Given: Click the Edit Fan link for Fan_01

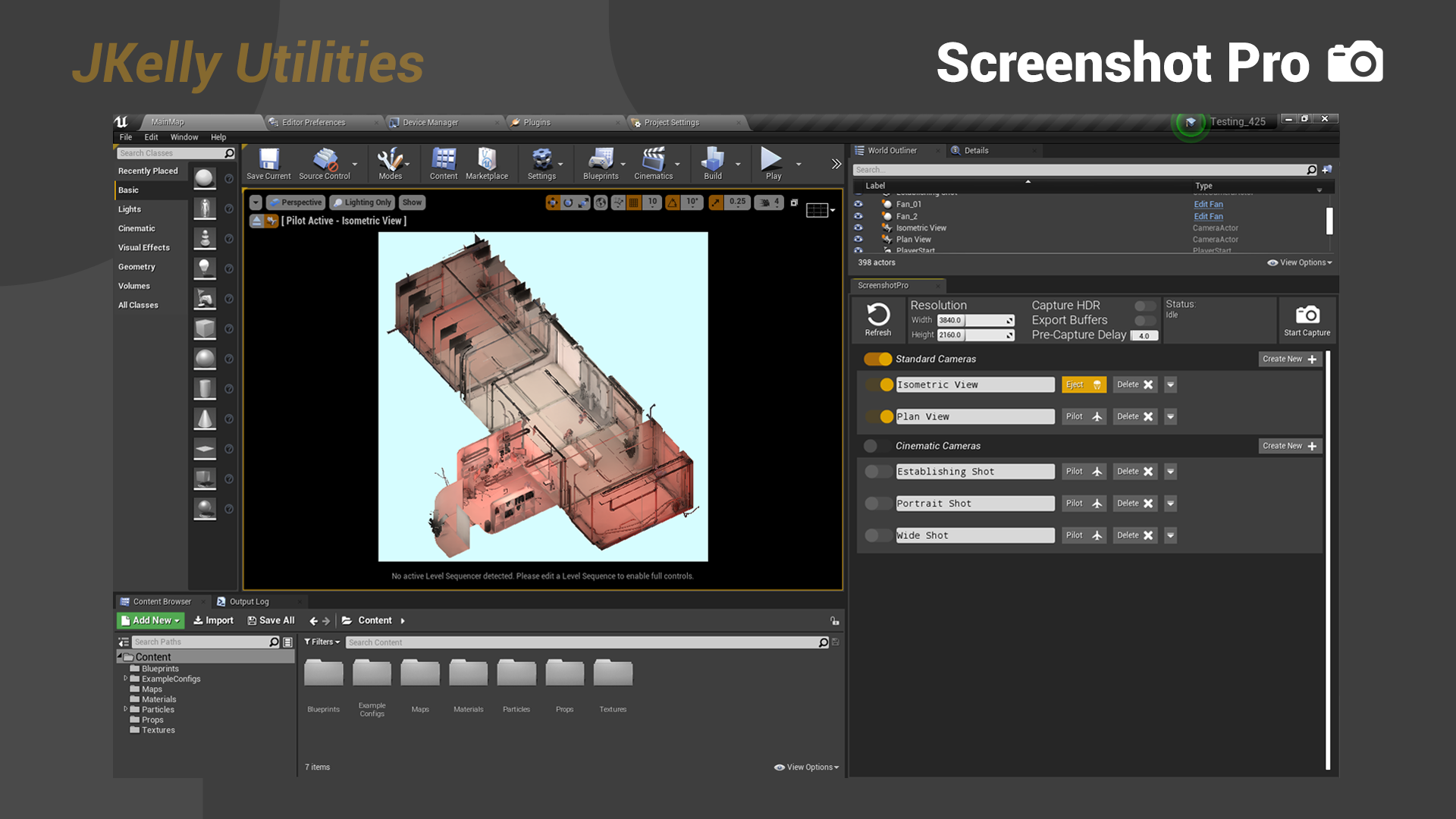Looking at the screenshot, I should click(x=1208, y=204).
